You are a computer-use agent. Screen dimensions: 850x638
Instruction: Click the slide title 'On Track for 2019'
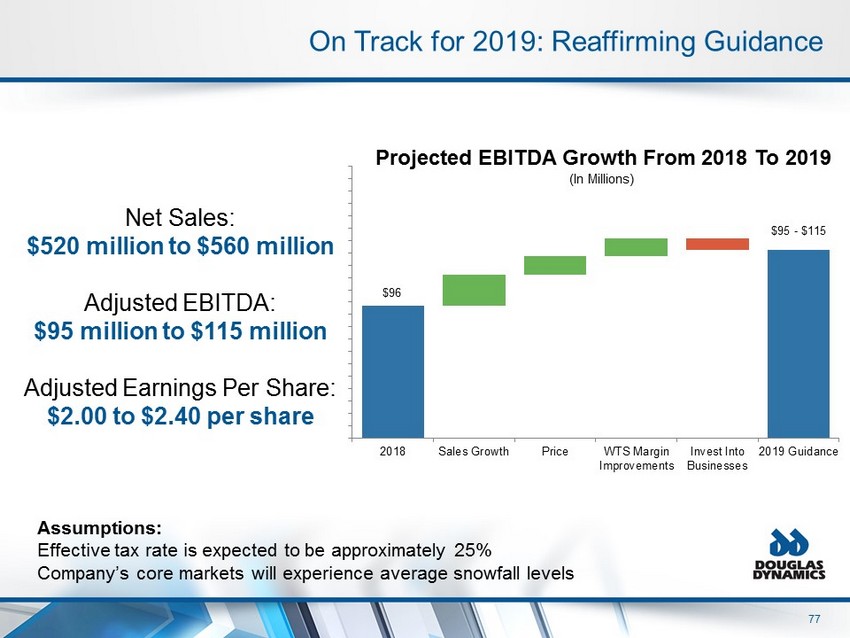566,41
